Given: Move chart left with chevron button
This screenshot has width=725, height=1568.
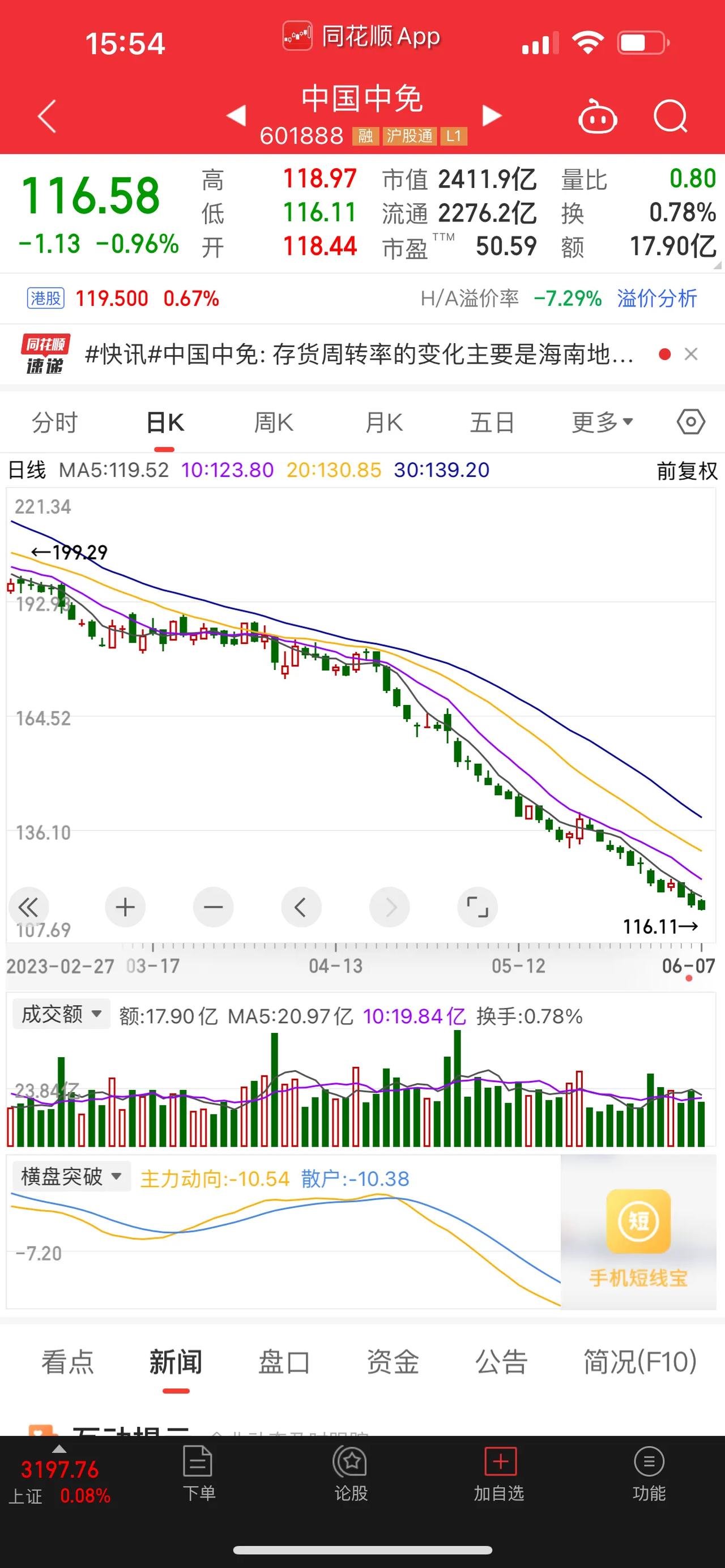Looking at the screenshot, I should [x=301, y=908].
